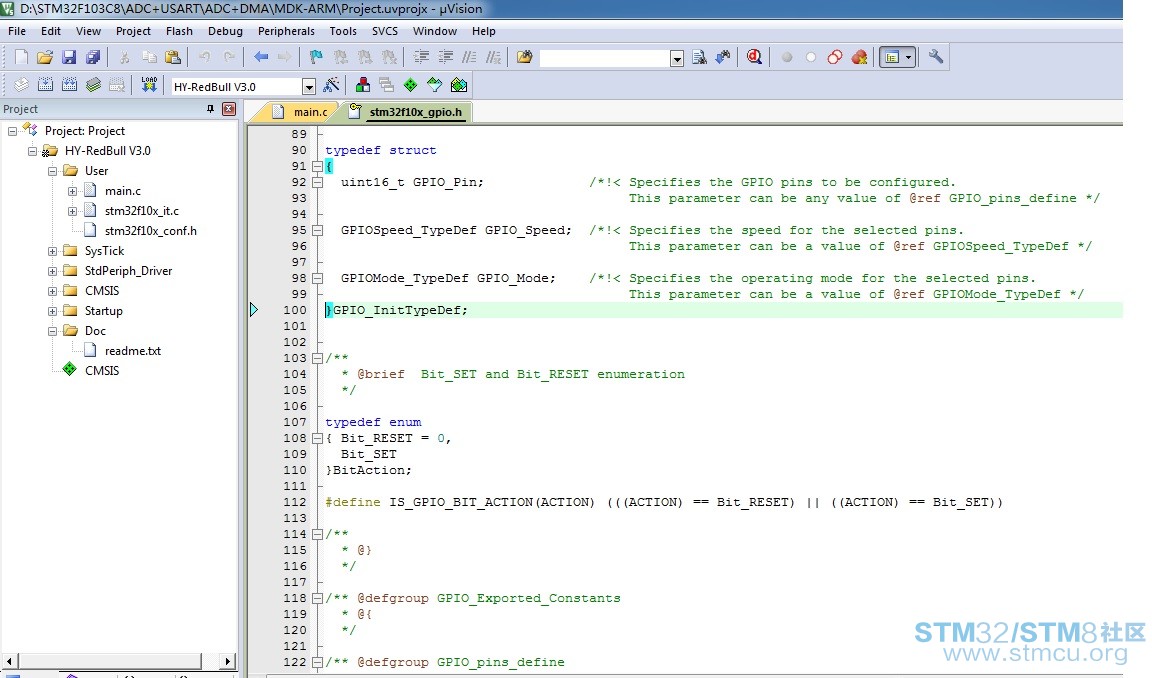
Task: Click the Paste clipboard icon
Action: 173,57
